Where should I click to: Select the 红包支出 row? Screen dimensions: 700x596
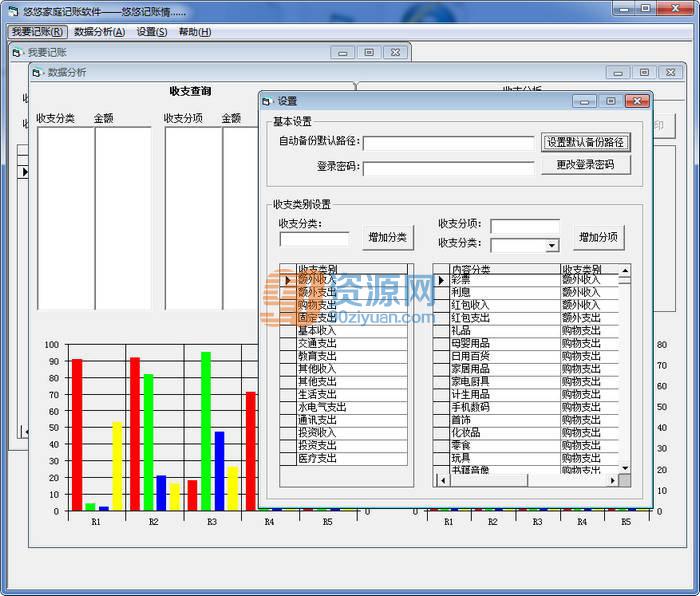[x=526, y=318]
